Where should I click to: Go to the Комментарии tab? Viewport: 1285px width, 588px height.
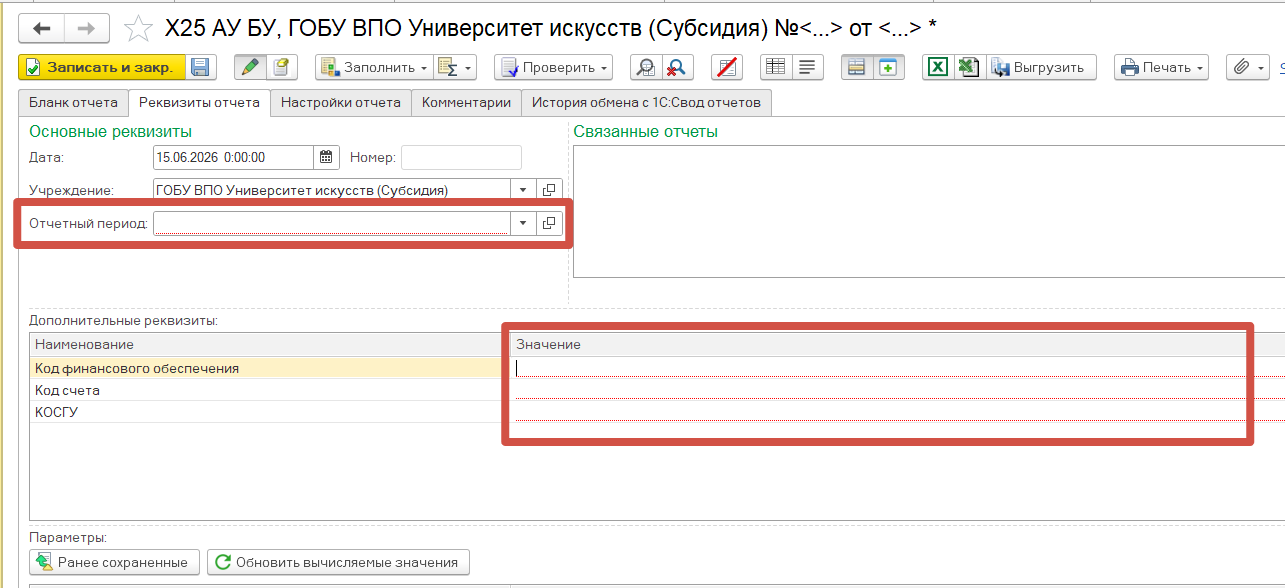(466, 102)
